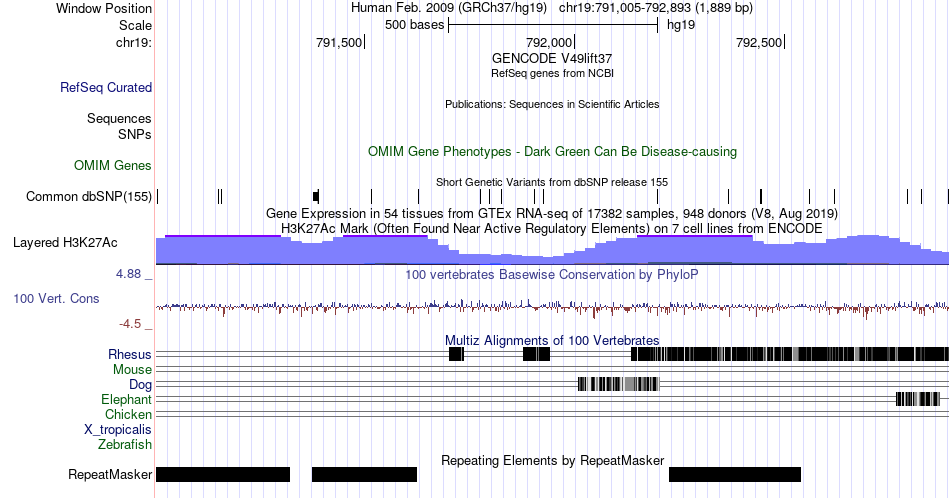Open the OMIM Gene Phenotypes track title

point(552,151)
